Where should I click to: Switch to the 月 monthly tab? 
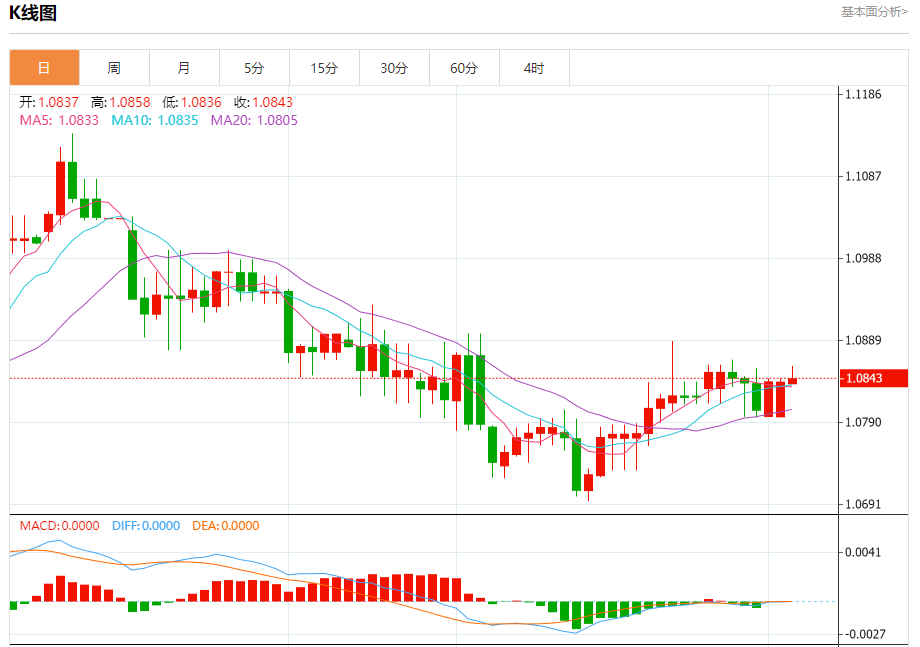(x=184, y=68)
